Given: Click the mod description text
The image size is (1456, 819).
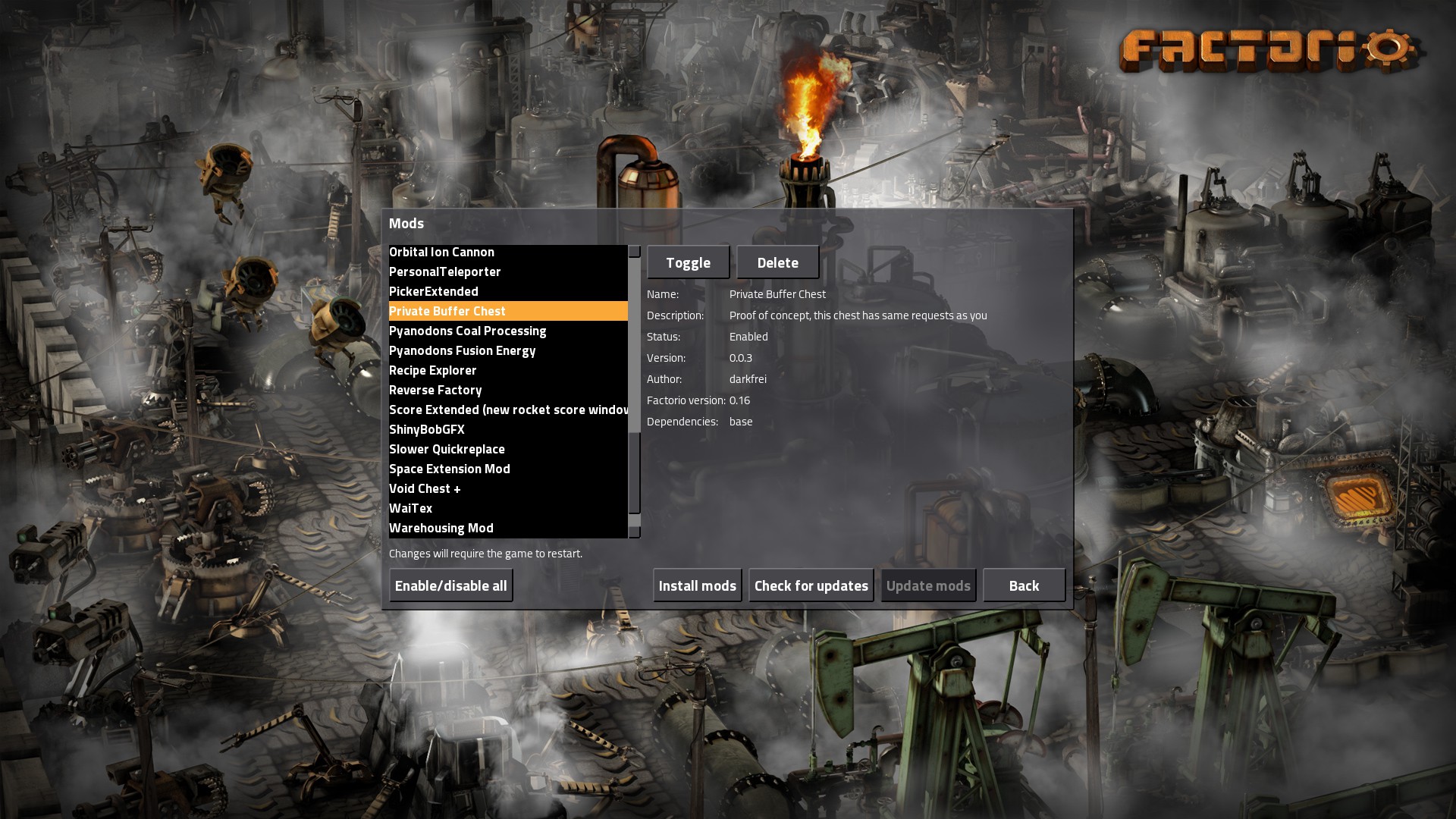Looking at the screenshot, I should pos(858,315).
